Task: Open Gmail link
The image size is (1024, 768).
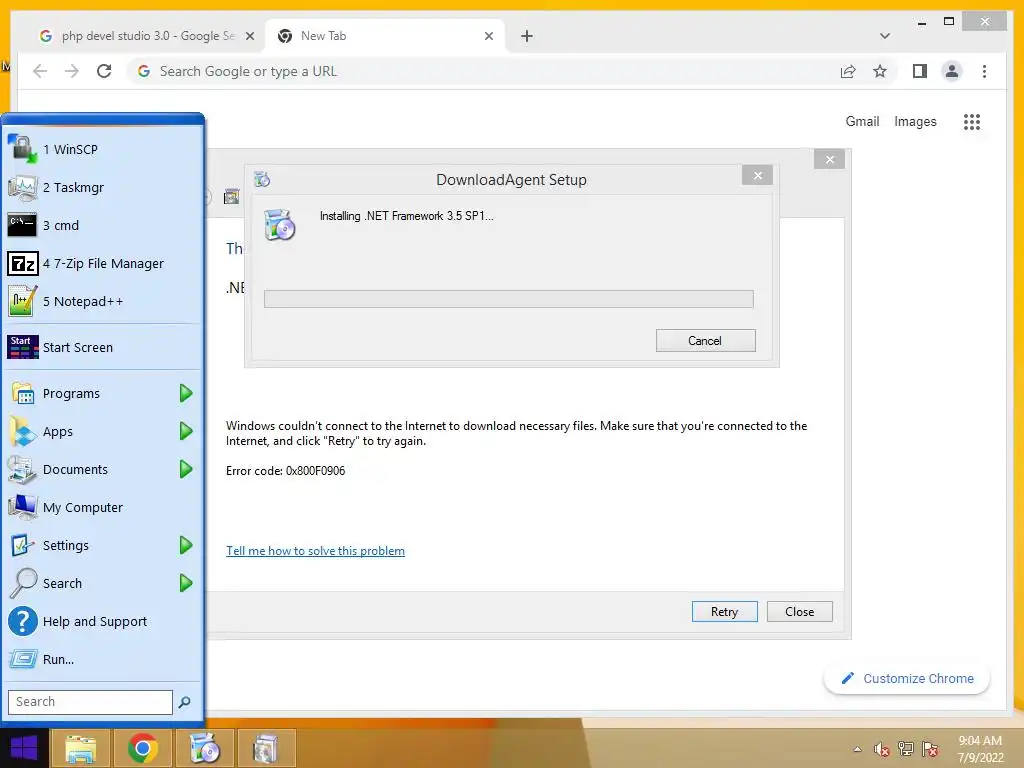Action: [x=862, y=121]
